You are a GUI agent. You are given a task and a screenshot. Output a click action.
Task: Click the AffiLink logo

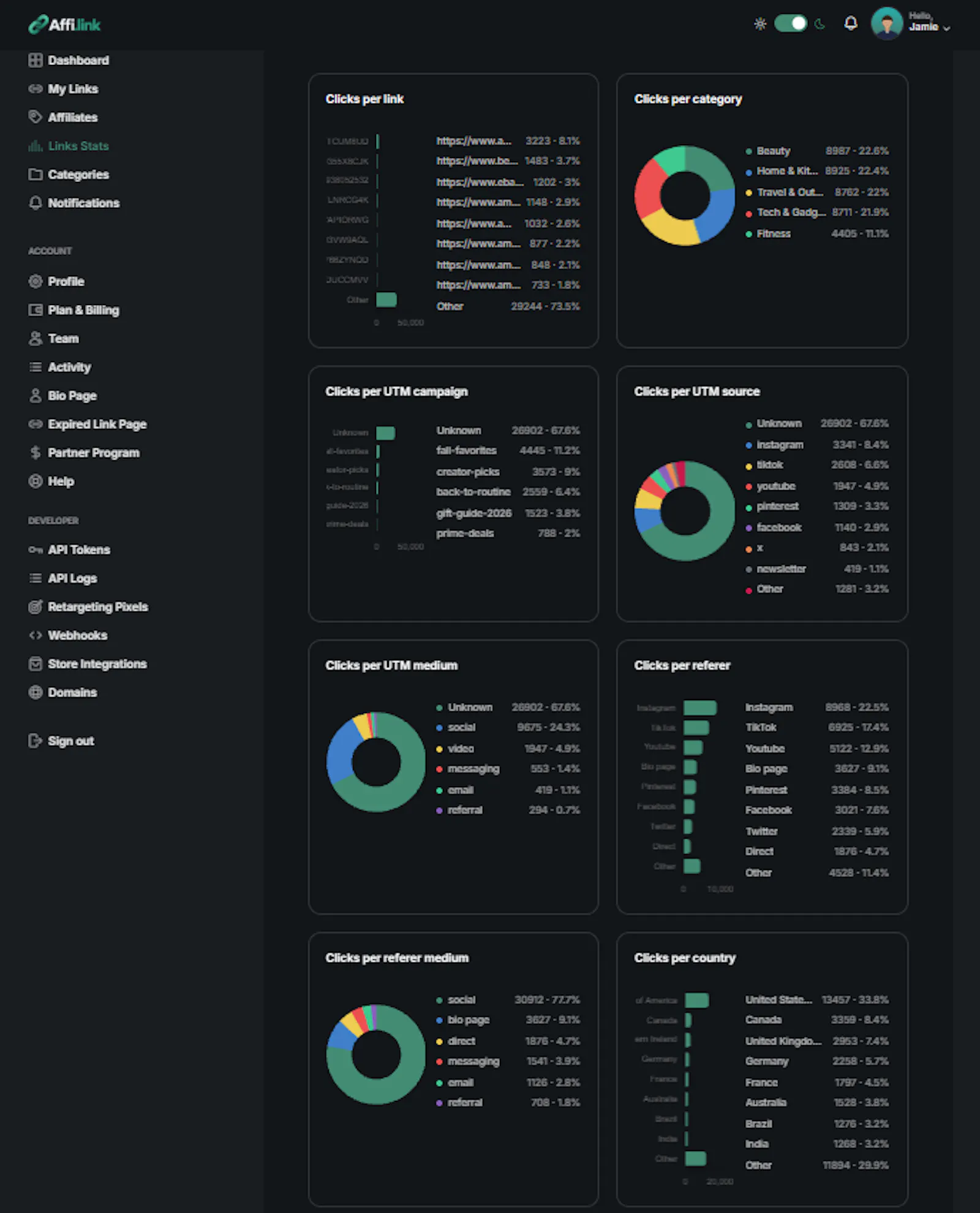(x=64, y=25)
